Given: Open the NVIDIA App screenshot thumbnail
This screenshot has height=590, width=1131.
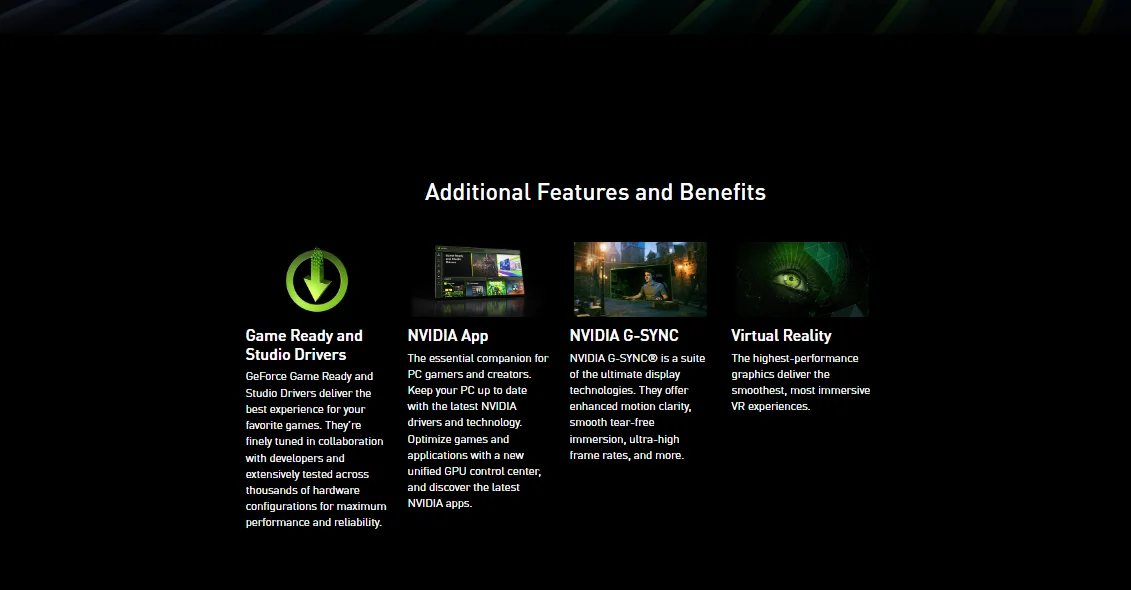Looking at the screenshot, I should (478, 279).
